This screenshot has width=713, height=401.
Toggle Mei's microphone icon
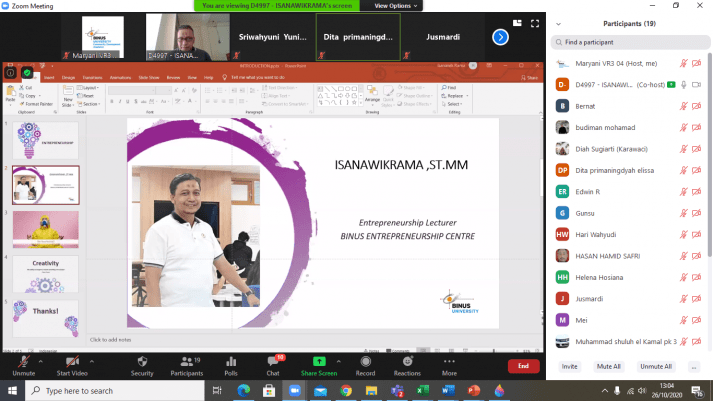pyautogui.click(x=683, y=320)
